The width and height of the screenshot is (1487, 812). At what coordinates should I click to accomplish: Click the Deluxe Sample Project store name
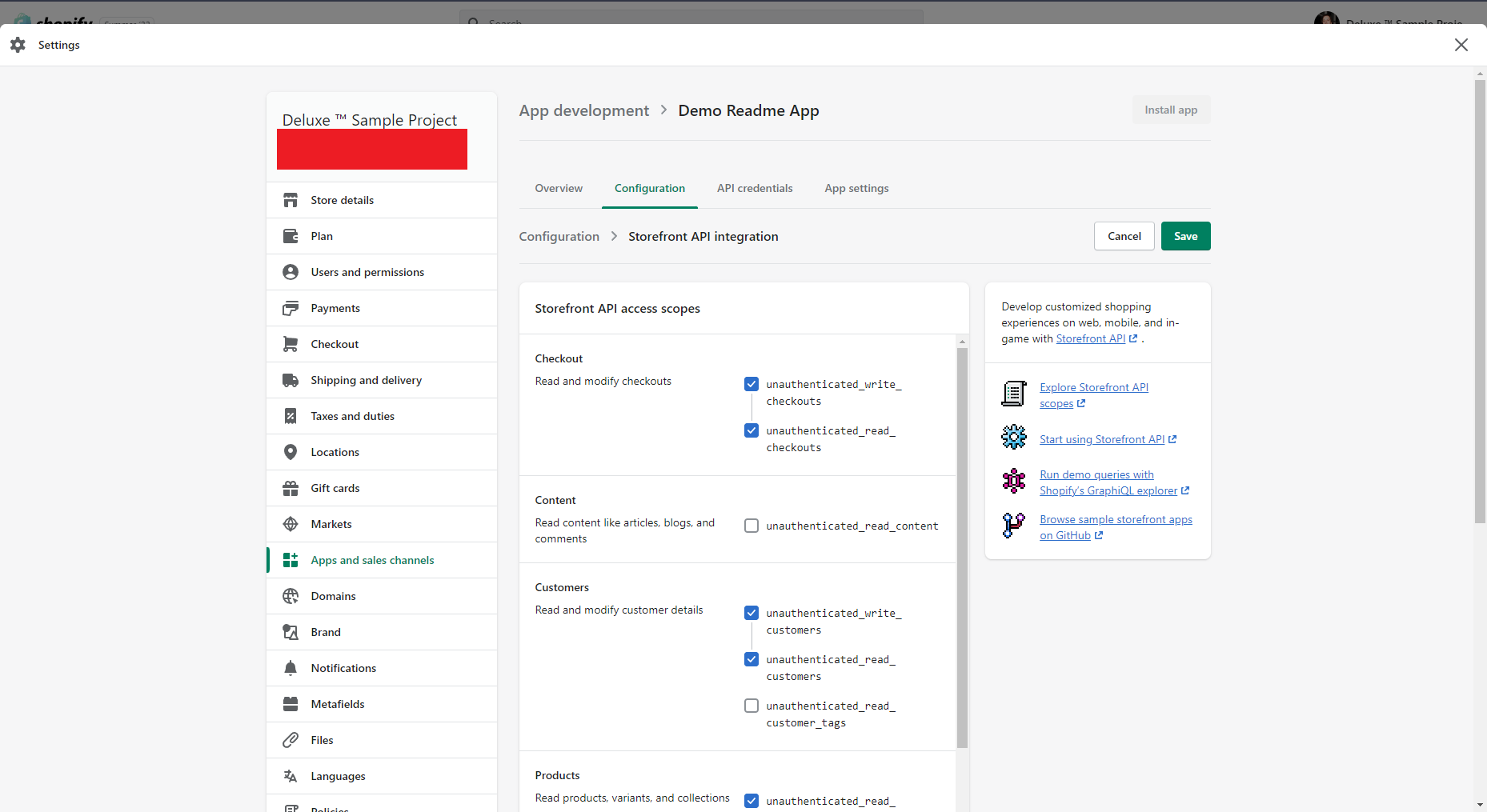coord(370,120)
